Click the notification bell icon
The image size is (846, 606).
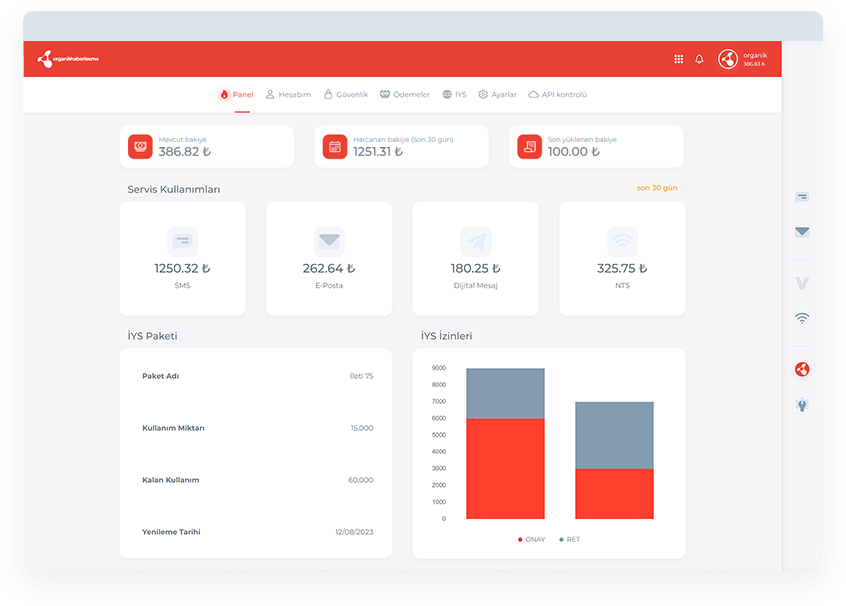point(699,59)
